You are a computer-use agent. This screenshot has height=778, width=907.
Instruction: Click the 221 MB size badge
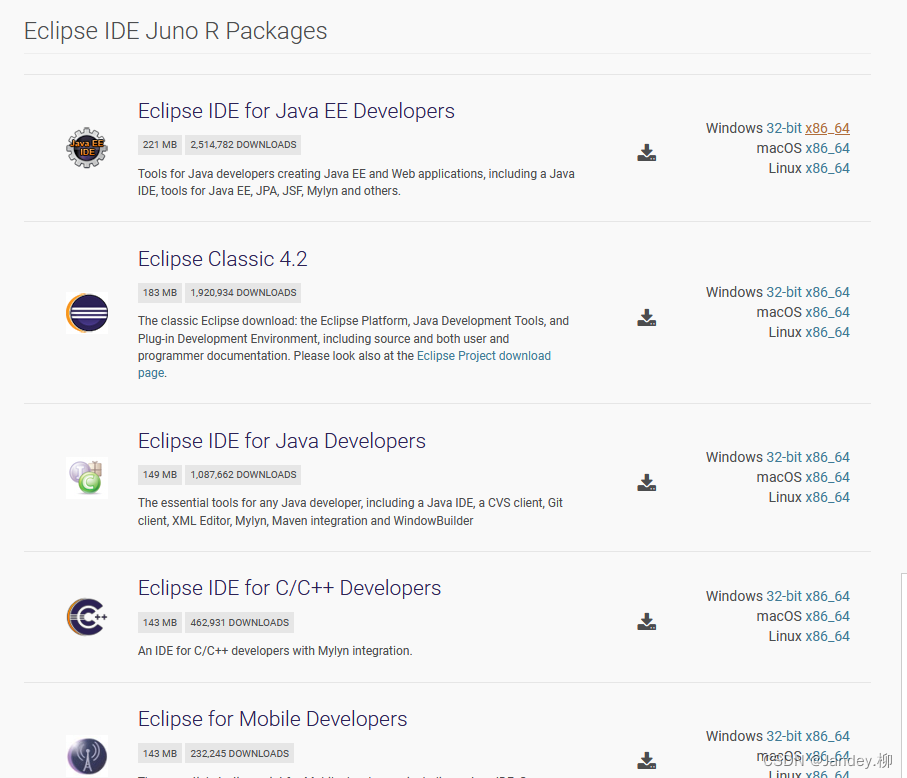tap(160, 145)
